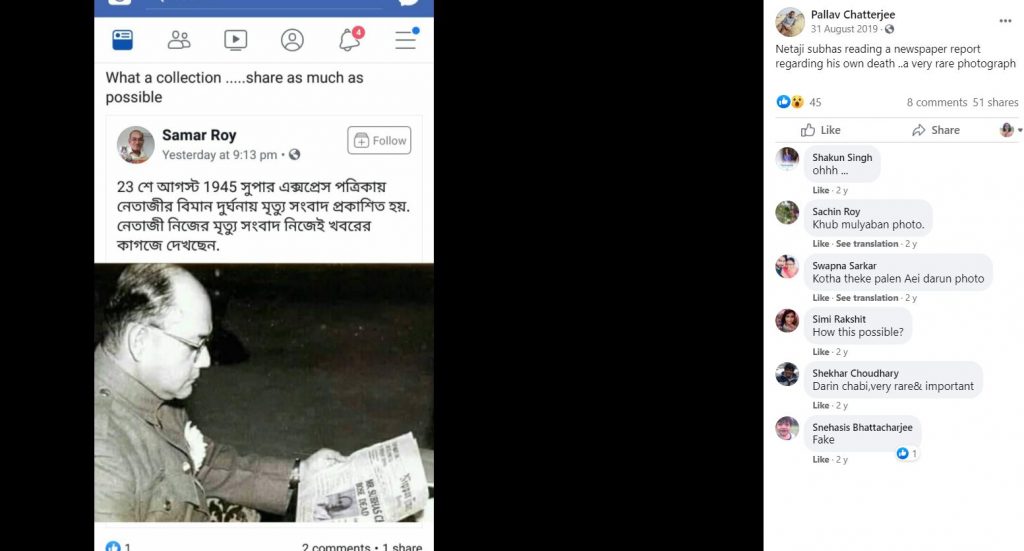Like Snehasis Bhattacharjee's Fake comment
Image resolution: width=1024 pixels, height=551 pixels.
point(820,460)
